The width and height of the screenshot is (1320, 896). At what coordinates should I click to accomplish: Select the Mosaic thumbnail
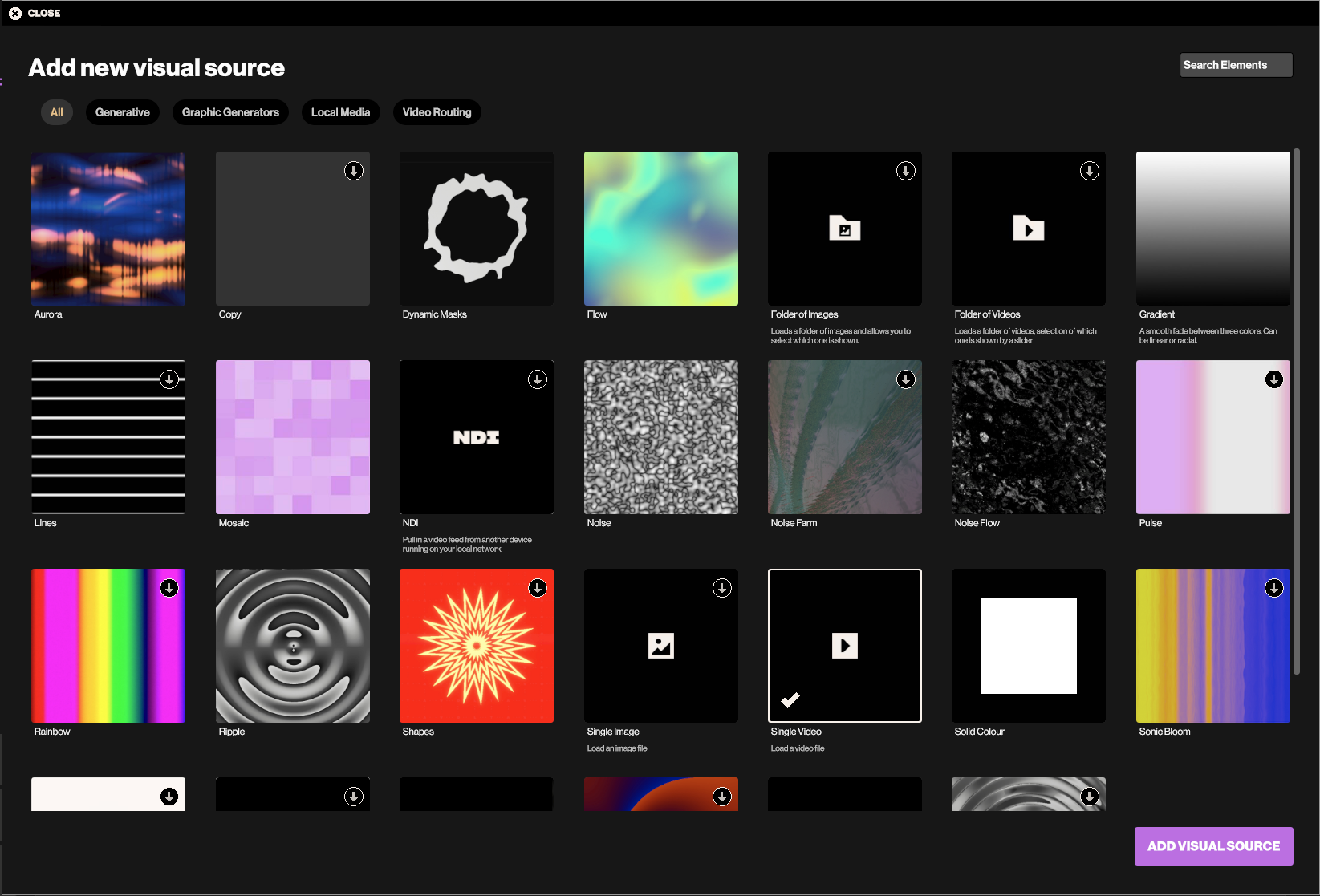click(x=293, y=437)
